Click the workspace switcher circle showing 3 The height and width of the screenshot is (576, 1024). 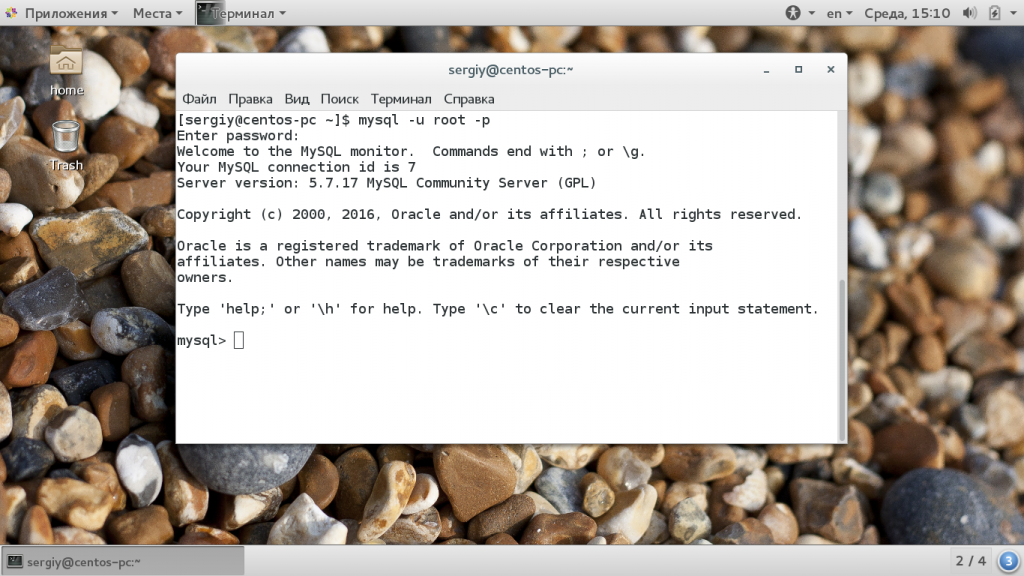tap(1008, 561)
